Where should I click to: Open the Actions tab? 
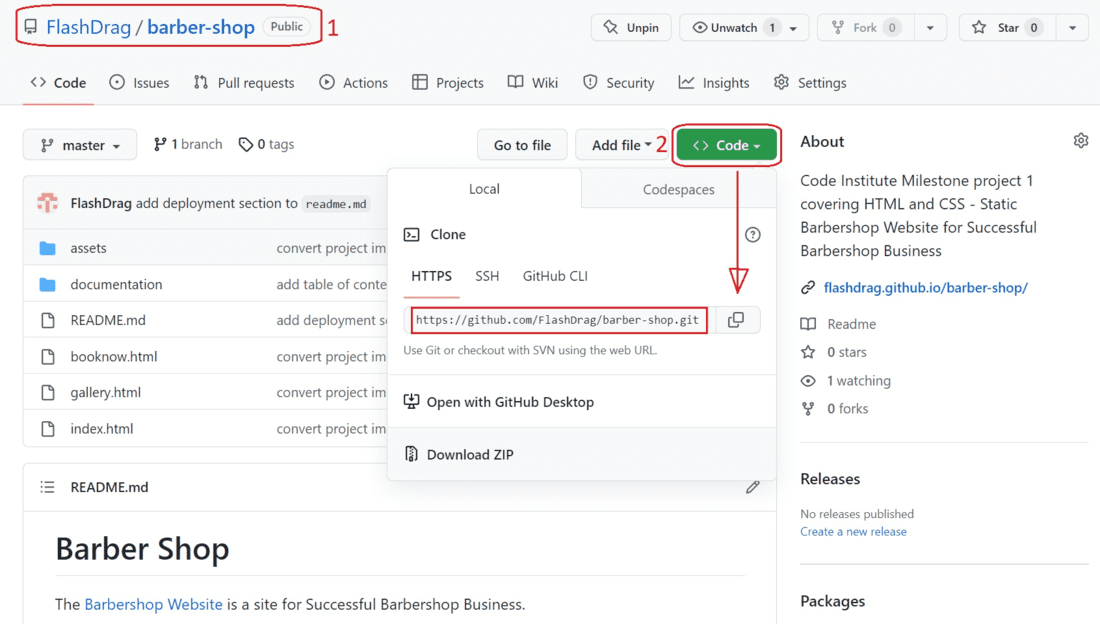(354, 83)
